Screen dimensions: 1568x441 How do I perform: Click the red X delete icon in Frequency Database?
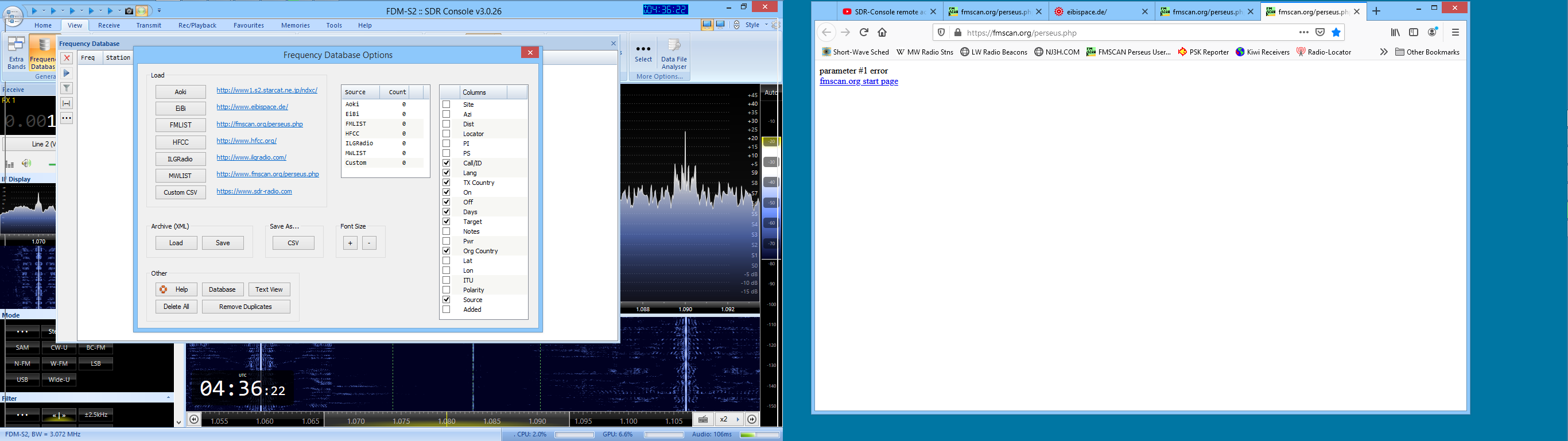(67, 58)
